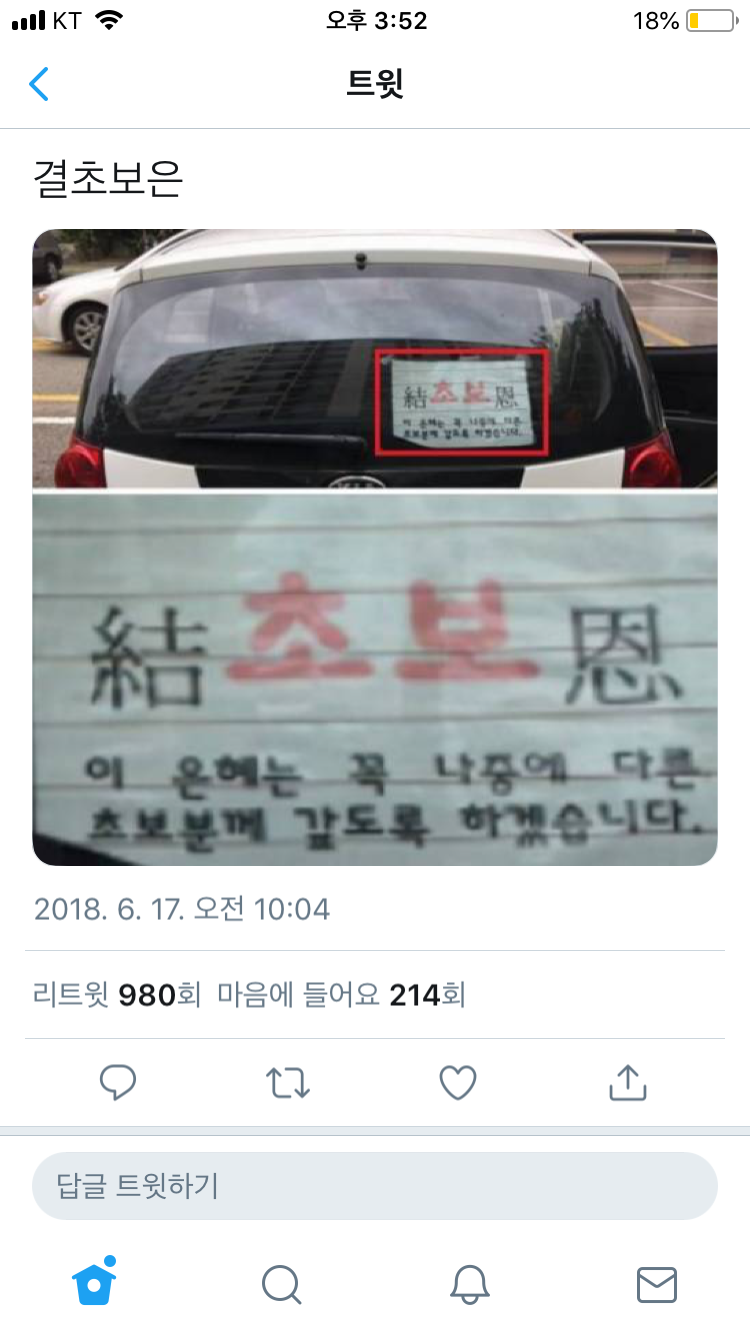Image resolution: width=750 pixels, height=1334 pixels.
Task: Tap the retweet arrows icon
Action: 288,1082
